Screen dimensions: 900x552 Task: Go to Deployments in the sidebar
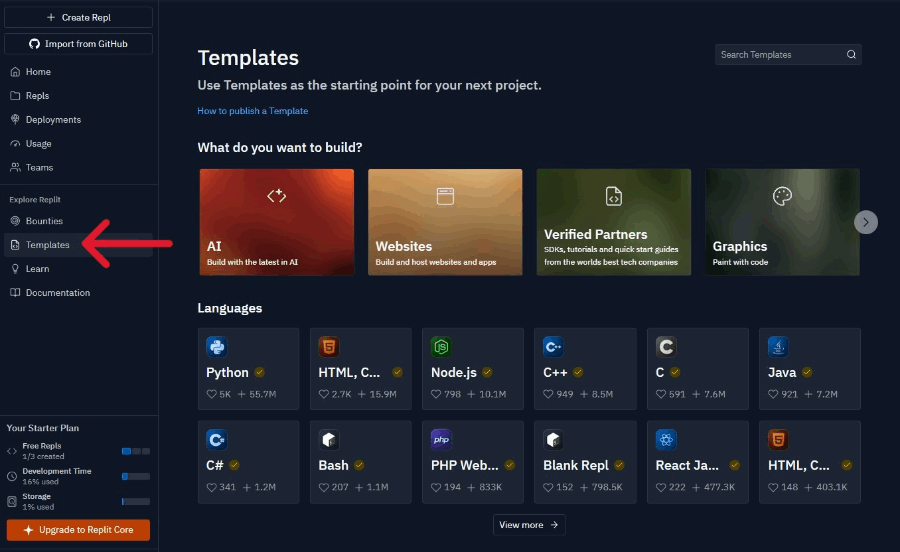click(79, 119)
